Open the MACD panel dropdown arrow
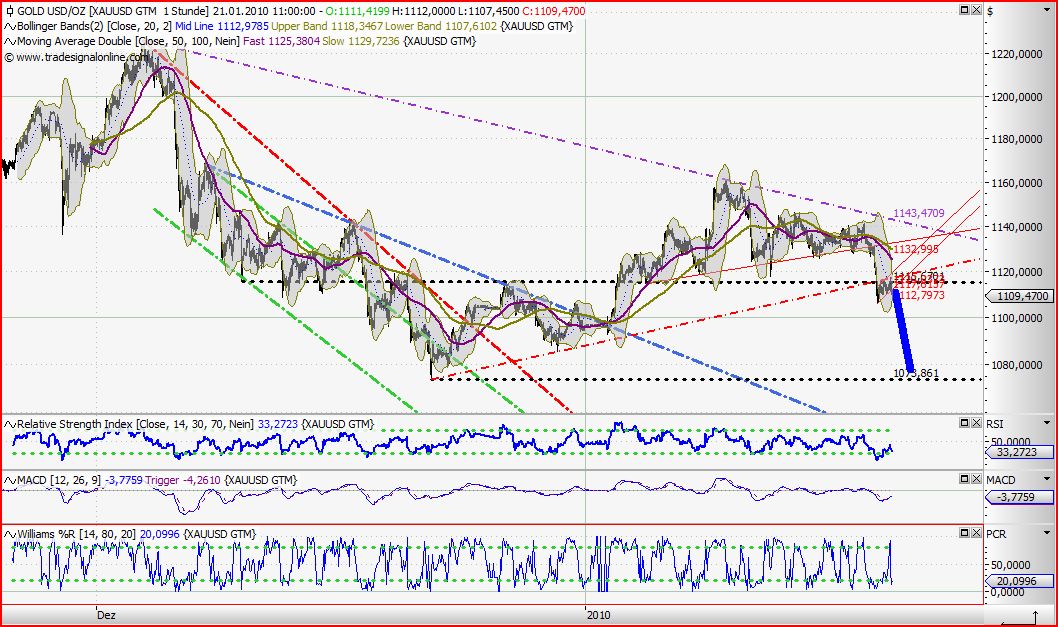 click(1047, 480)
